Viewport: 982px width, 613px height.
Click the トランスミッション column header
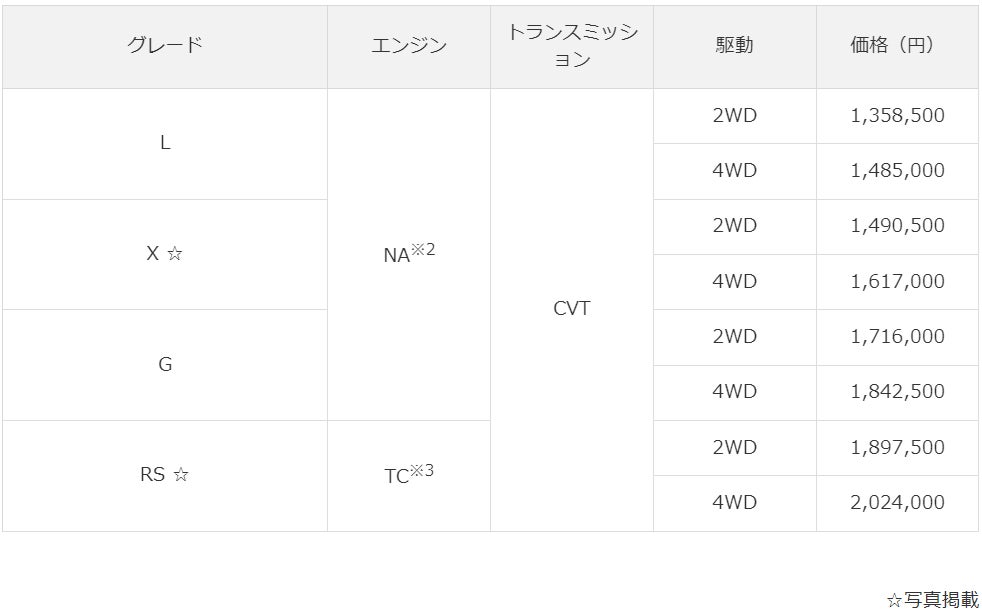[572, 45]
